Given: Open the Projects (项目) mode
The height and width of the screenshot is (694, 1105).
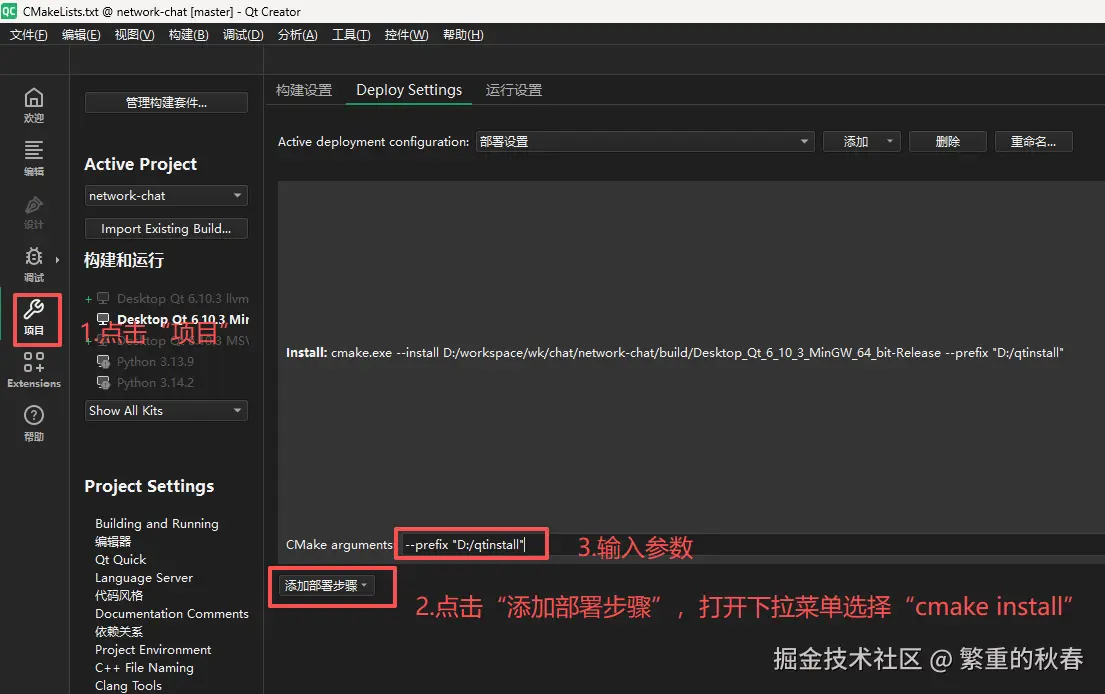Looking at the screenshot, I should pyautogui.click(x=34, y=318).
